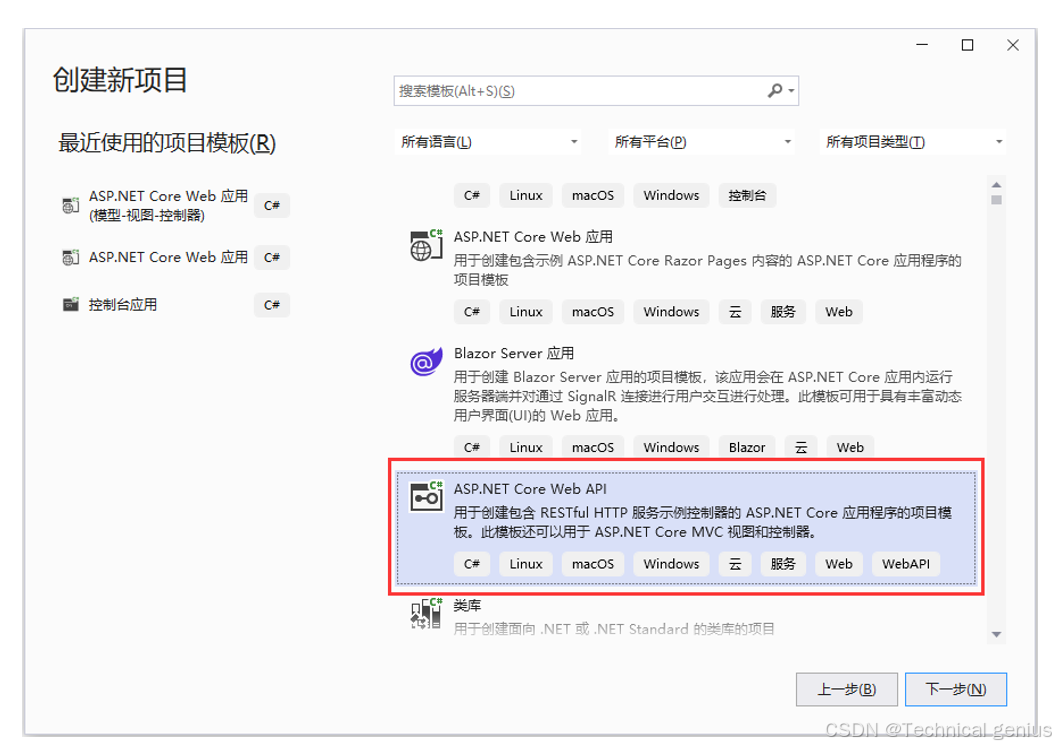Select the ASP.NET Core Web API title
This screenshot has width=1056, height=747.
coord(530,489)
